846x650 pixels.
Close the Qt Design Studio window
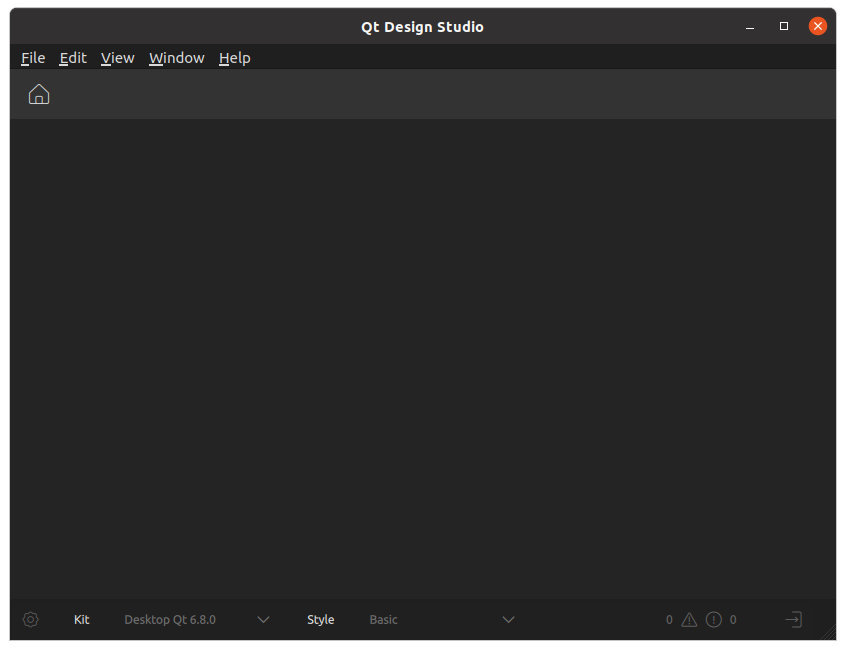(818, 26)
